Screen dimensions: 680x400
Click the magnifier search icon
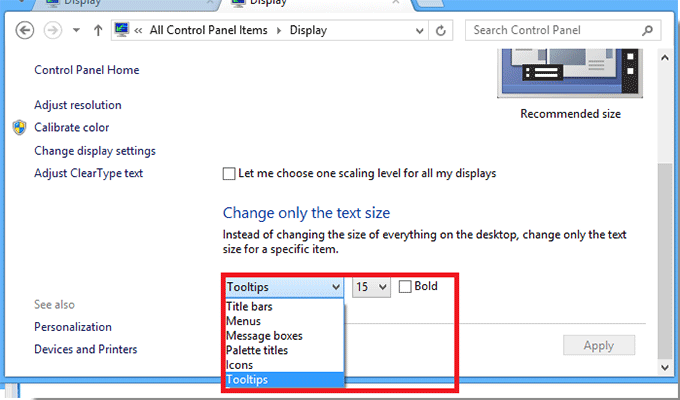tap(647, 30)
